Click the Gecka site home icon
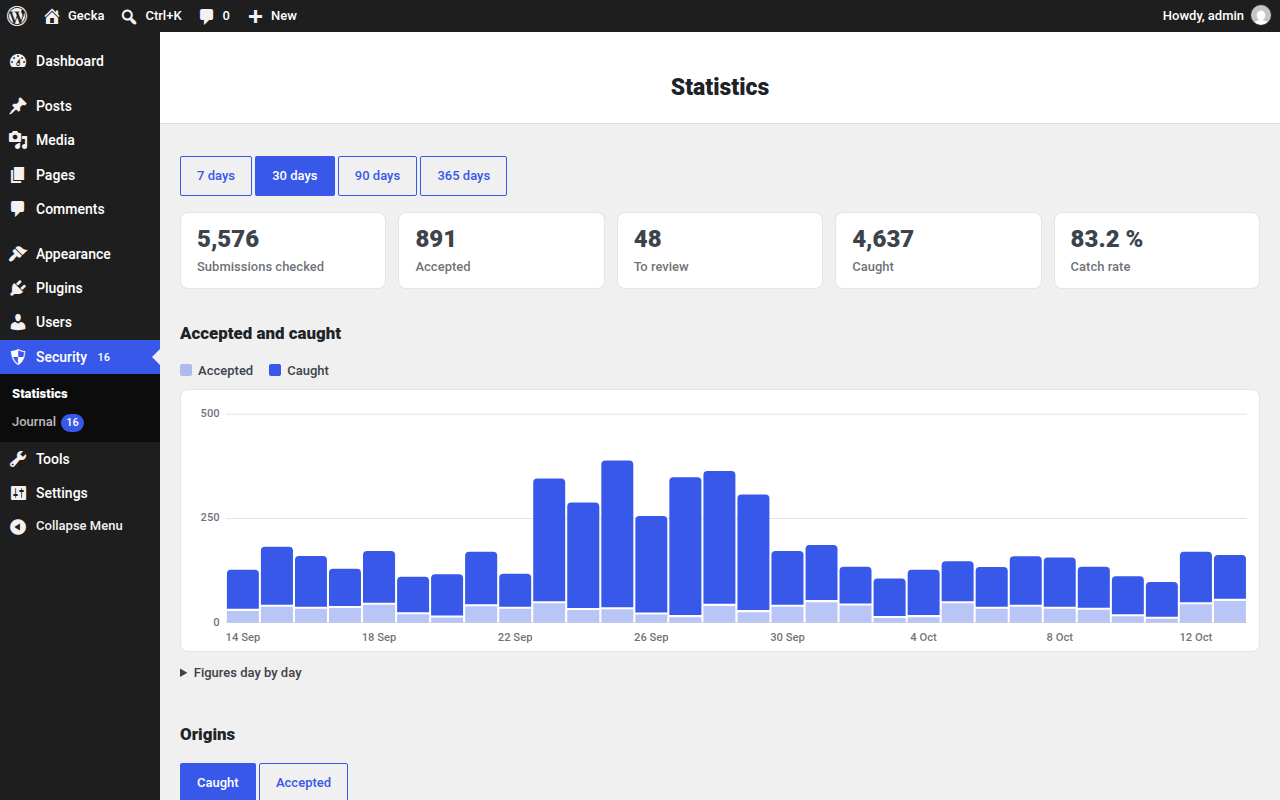The width and height of the screenshot is (1280, 800). pos(52,16)
